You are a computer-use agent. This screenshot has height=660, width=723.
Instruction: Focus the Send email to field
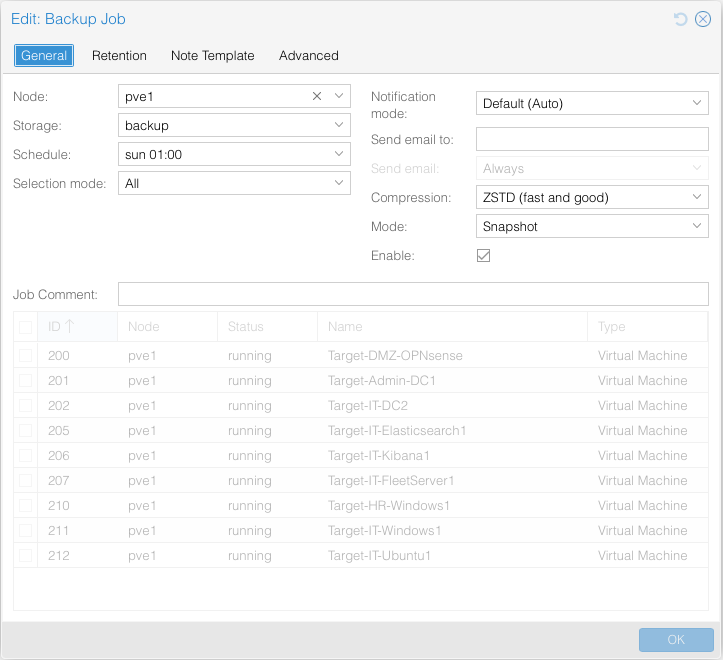[x=591, y=139]
